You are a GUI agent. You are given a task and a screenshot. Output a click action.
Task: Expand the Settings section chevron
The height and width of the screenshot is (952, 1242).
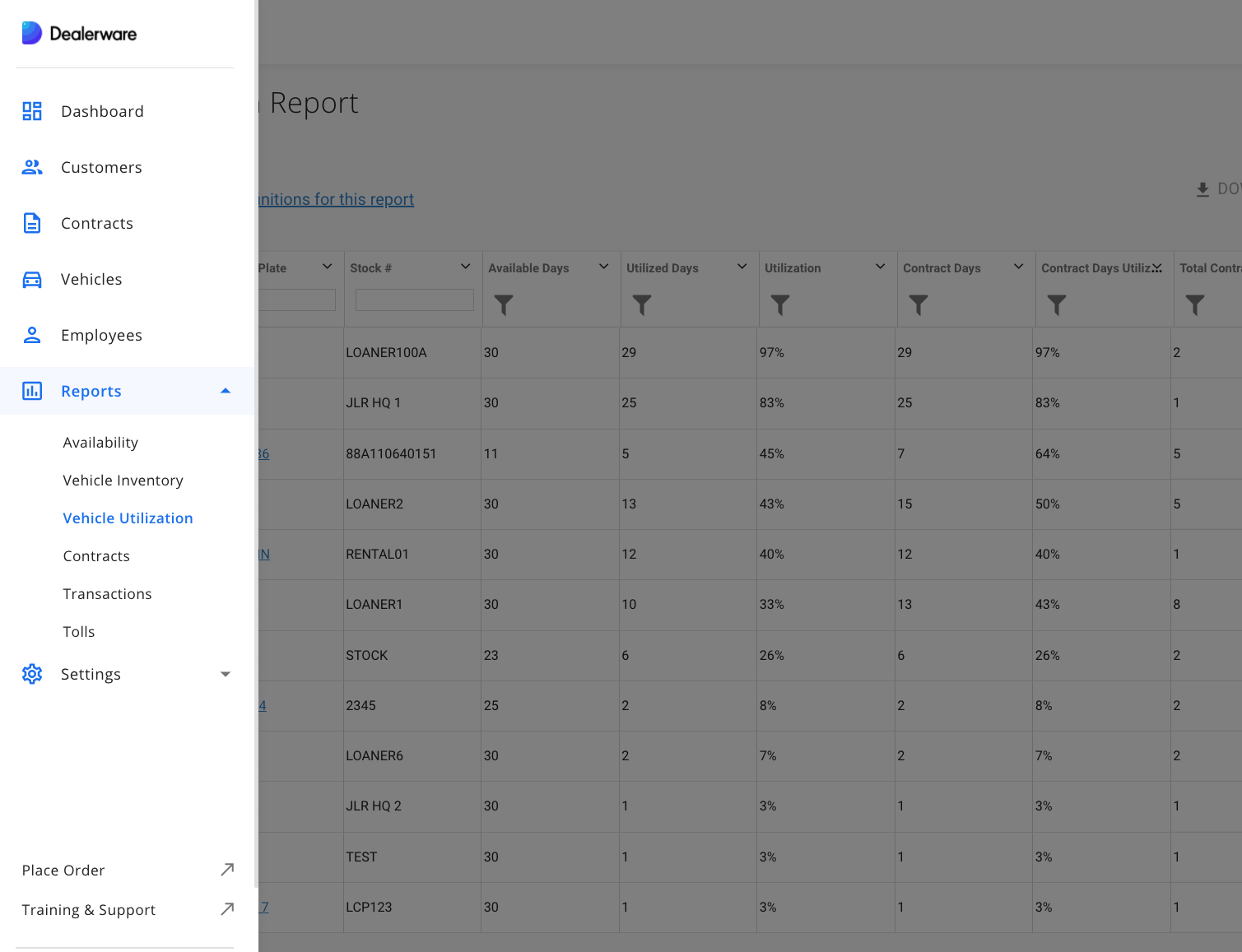226,674
